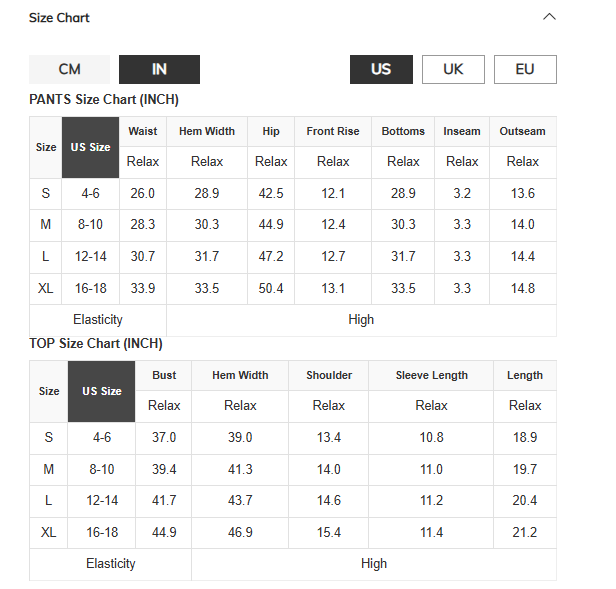This screenshot has width=616, height=589.
Task: Select pants size S row label
Action: coord(46,193)
